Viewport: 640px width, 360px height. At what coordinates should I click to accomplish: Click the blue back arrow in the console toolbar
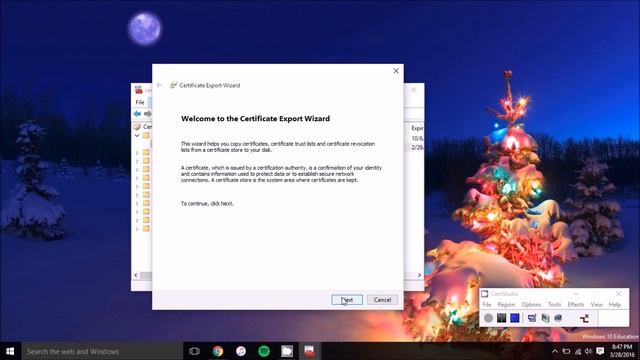pyautogui.click(x=137, y=114)
